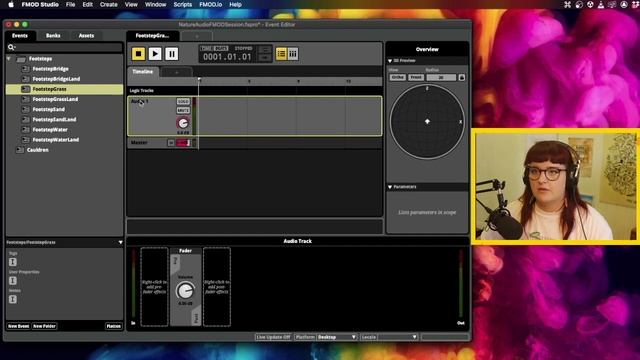Select the Orbit view button in 3D Preview
Image resolution: width=640 pixels, height=360 pixels.
[x=397, y=78]
